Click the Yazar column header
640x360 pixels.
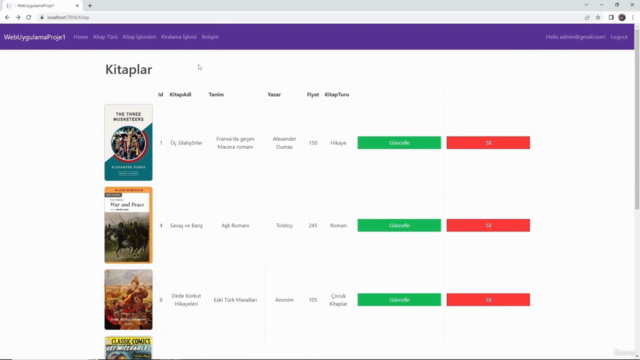coord(274,94)
